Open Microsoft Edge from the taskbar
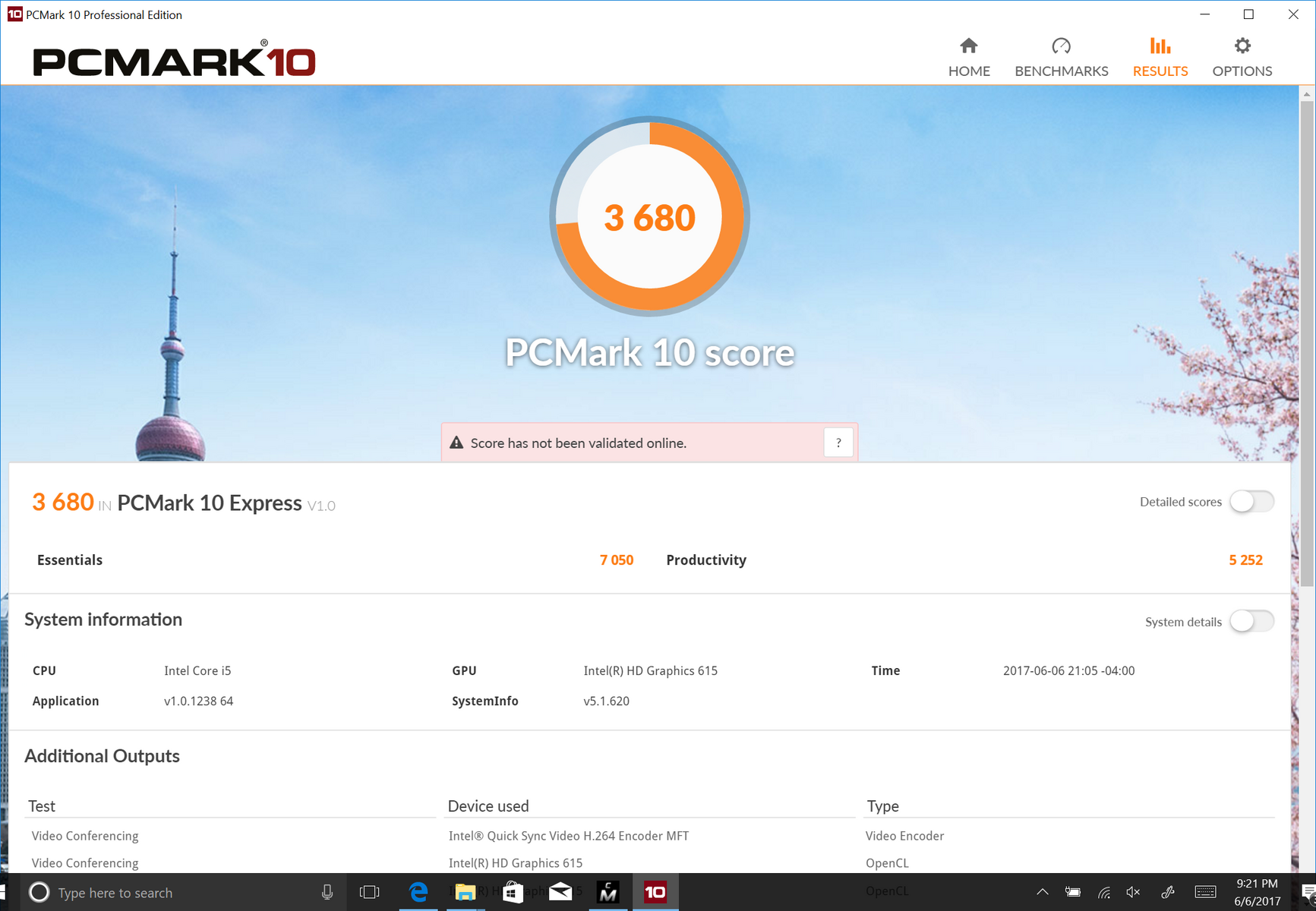Screen dimensions: 1316x911 tap(418, 893)
